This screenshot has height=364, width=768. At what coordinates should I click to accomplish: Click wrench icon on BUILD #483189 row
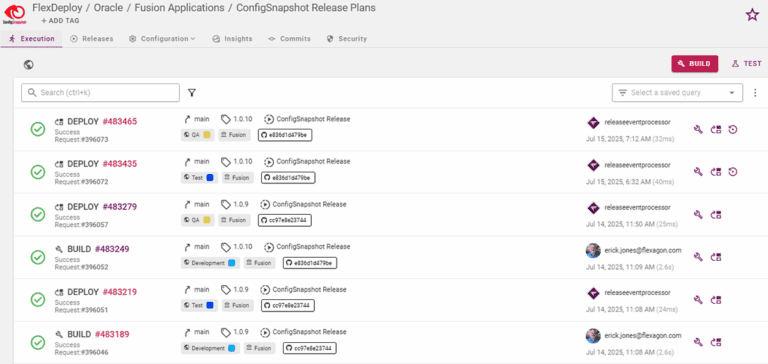(698, 342)
